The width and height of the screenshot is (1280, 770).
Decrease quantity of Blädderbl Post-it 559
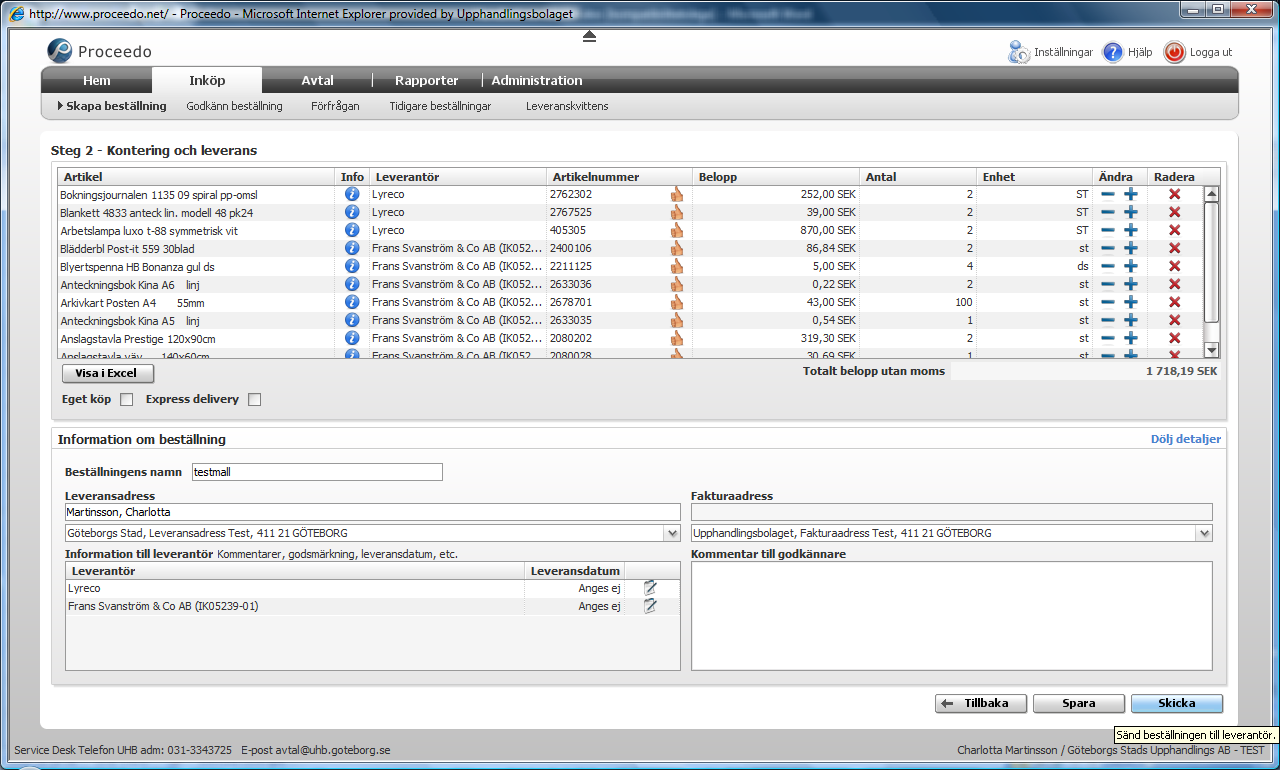pos(1108,248)
